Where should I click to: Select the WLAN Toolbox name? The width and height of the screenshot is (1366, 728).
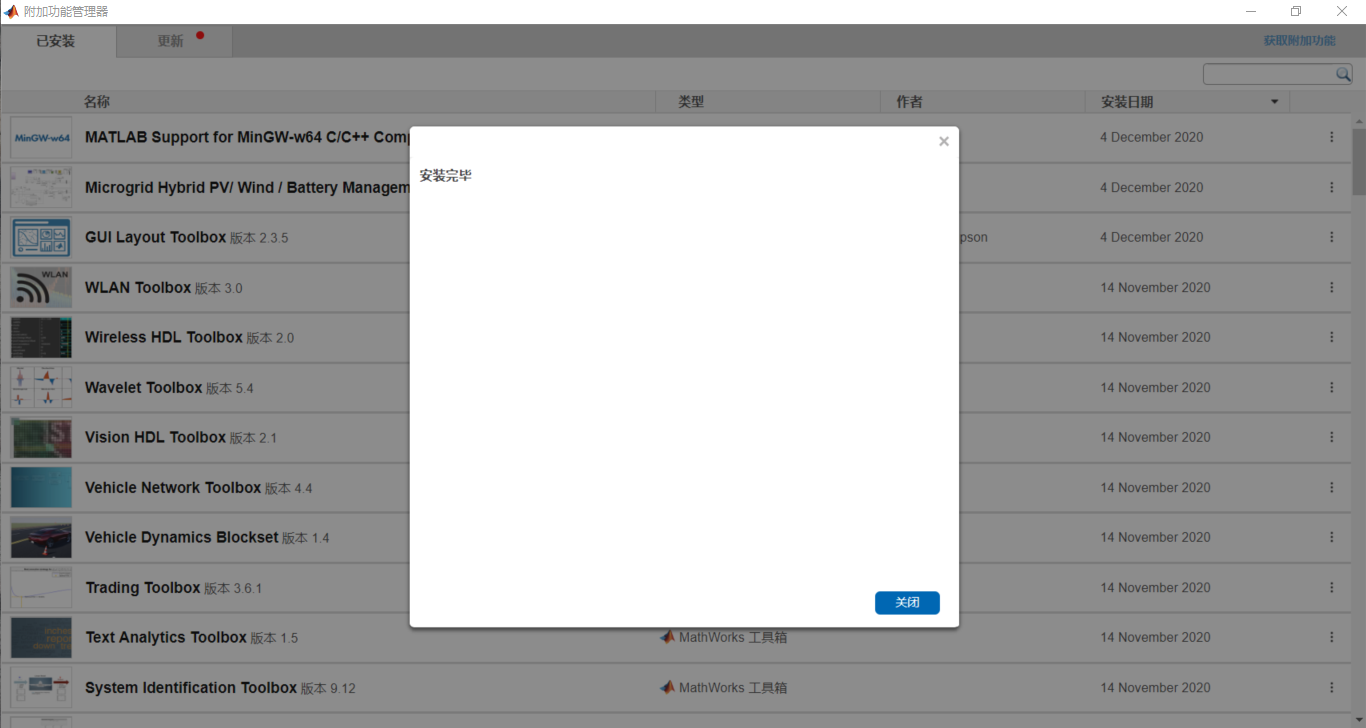(138, 287)
